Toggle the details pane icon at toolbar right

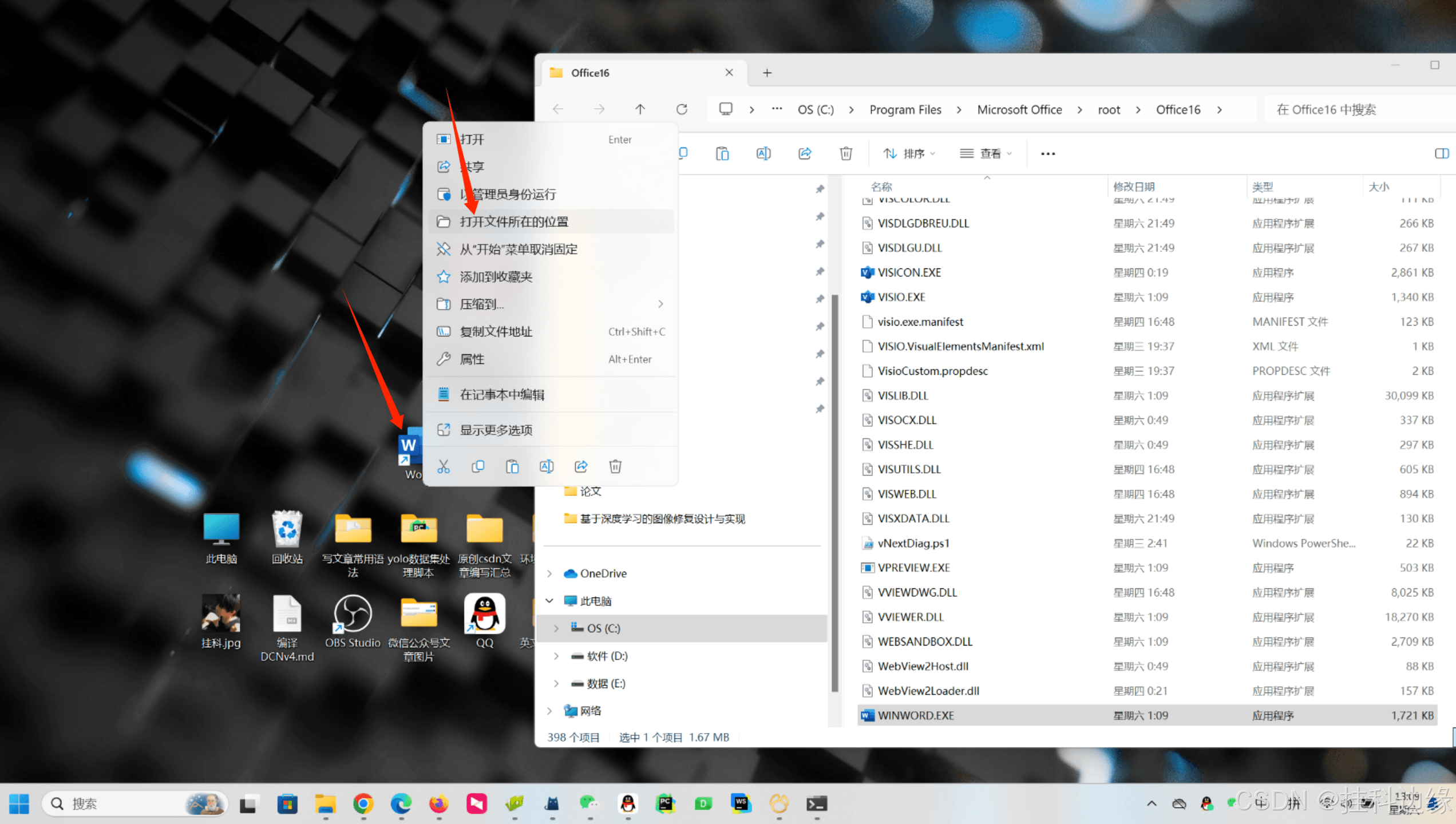(1442, 153)
